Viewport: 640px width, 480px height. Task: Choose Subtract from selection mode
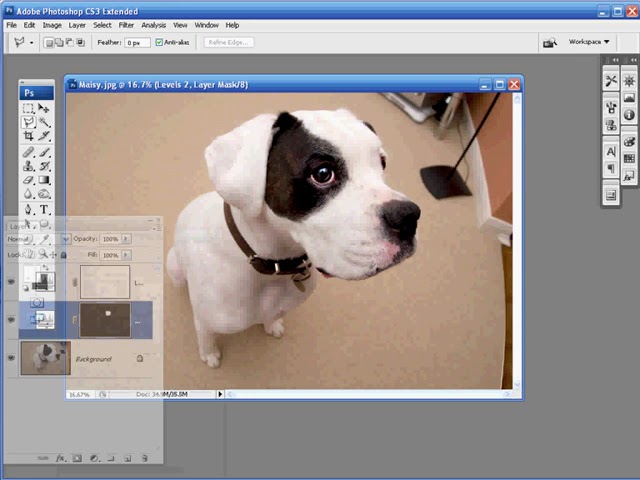(x=70, y=42)
